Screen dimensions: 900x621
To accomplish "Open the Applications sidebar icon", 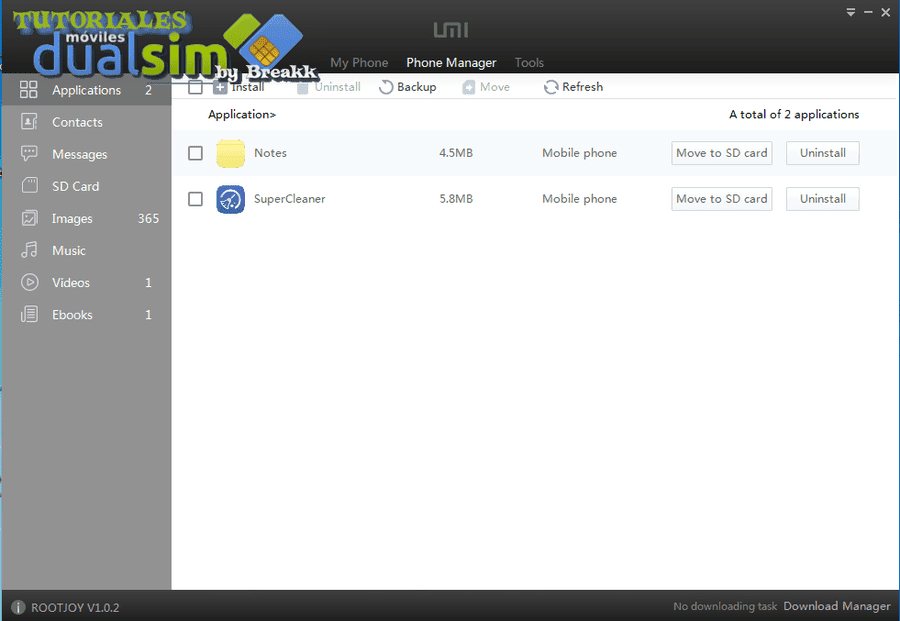I will [28, 90].
